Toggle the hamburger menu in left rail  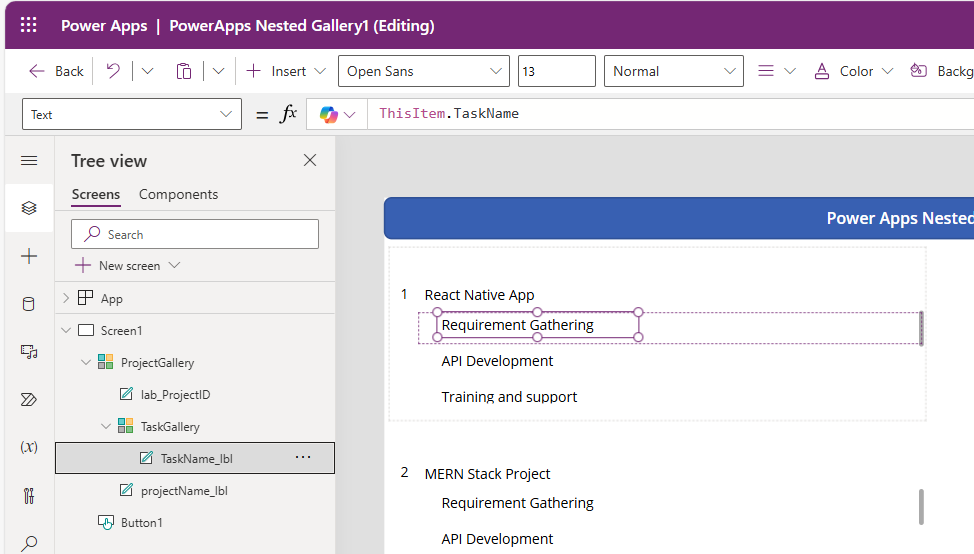point(29,161)
